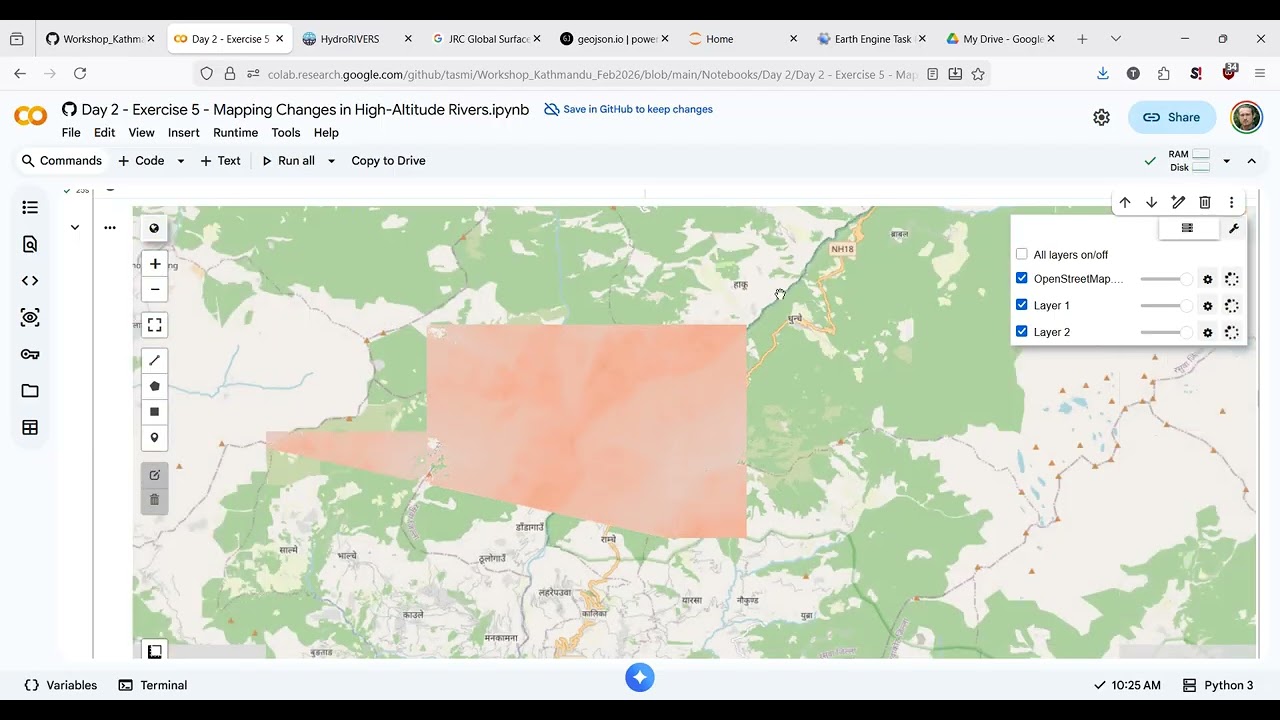Click the Gemini sparkle floating button
This screenshot has height=720, width=1280.
[640, 678]
